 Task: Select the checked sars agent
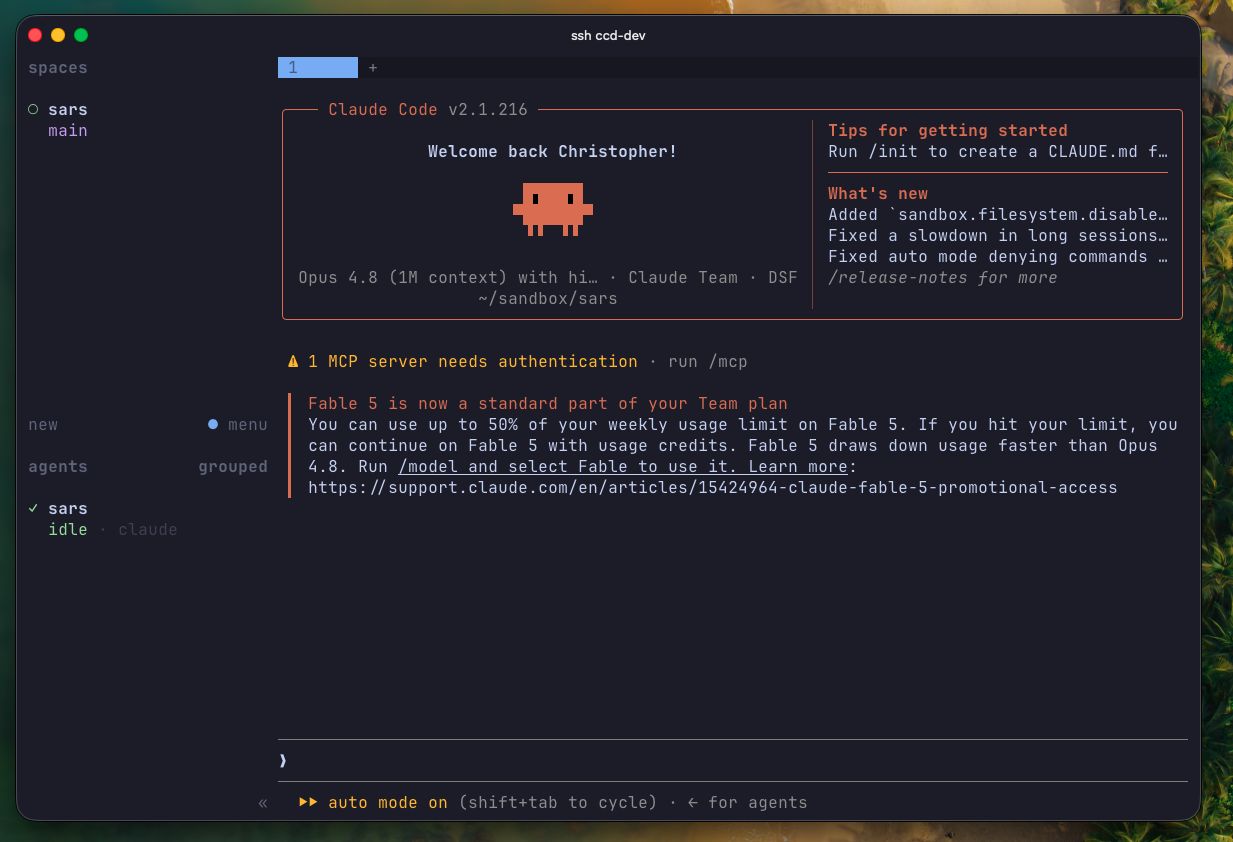pyautogui.click(x=68, y=509)
